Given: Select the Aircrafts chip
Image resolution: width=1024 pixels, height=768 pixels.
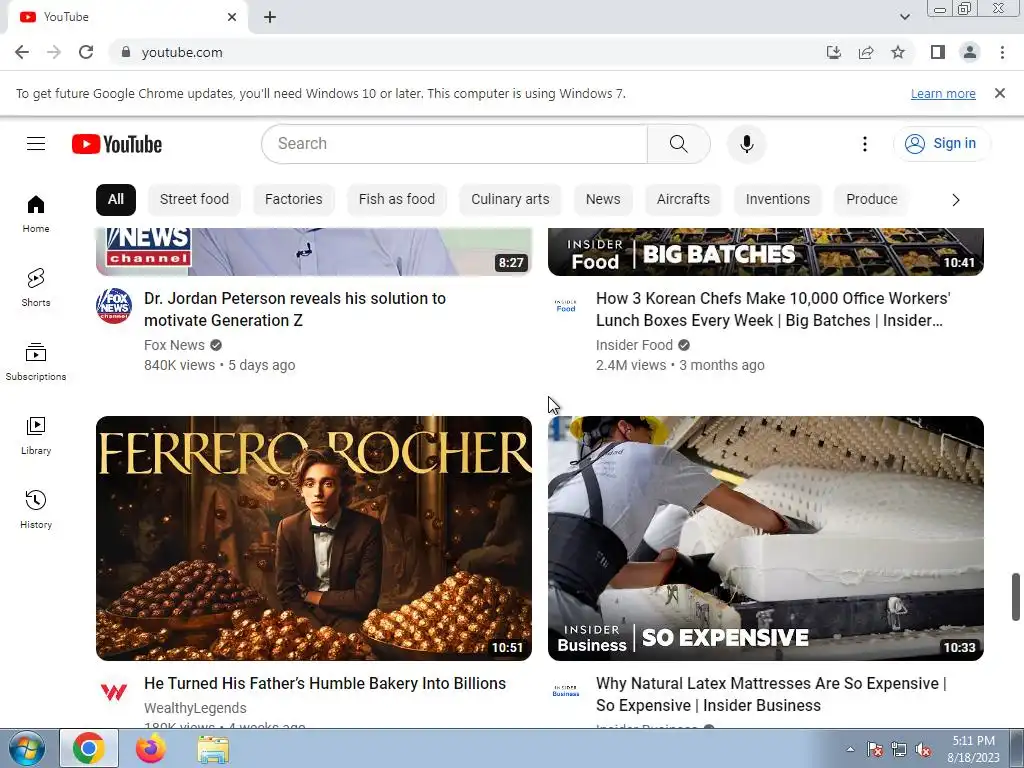Looking at the screenshot, I should pyautogui.click(x=683, y=199).
